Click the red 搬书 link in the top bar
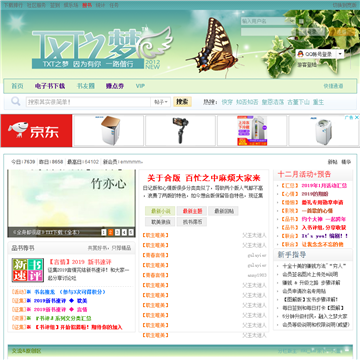Image resolution: width=360 pixels, height=360 pixels. click(x=87, y=5)
